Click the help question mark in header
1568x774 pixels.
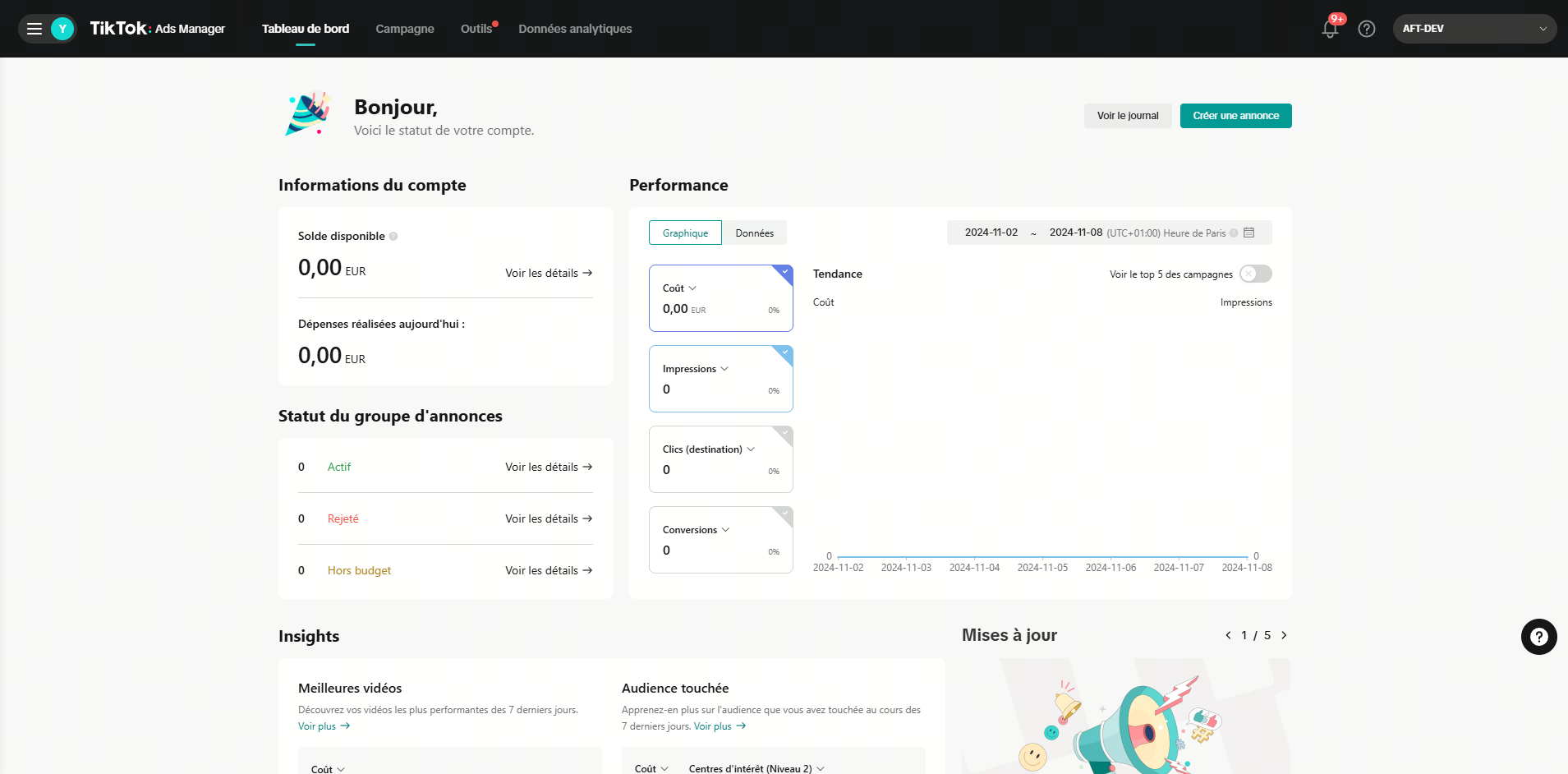pos(1367,29)
